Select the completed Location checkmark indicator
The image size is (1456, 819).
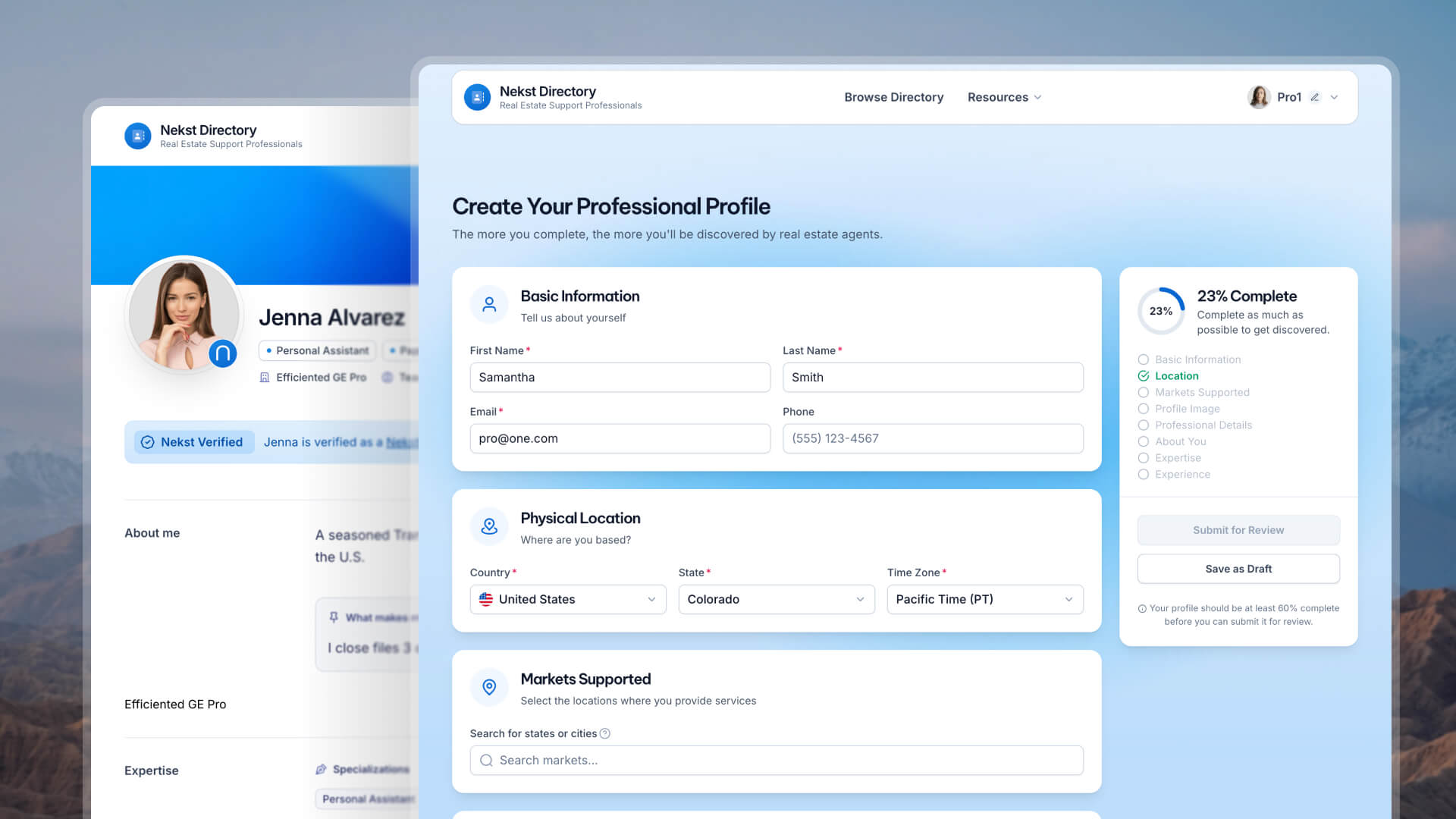[x=1144, y=375]
